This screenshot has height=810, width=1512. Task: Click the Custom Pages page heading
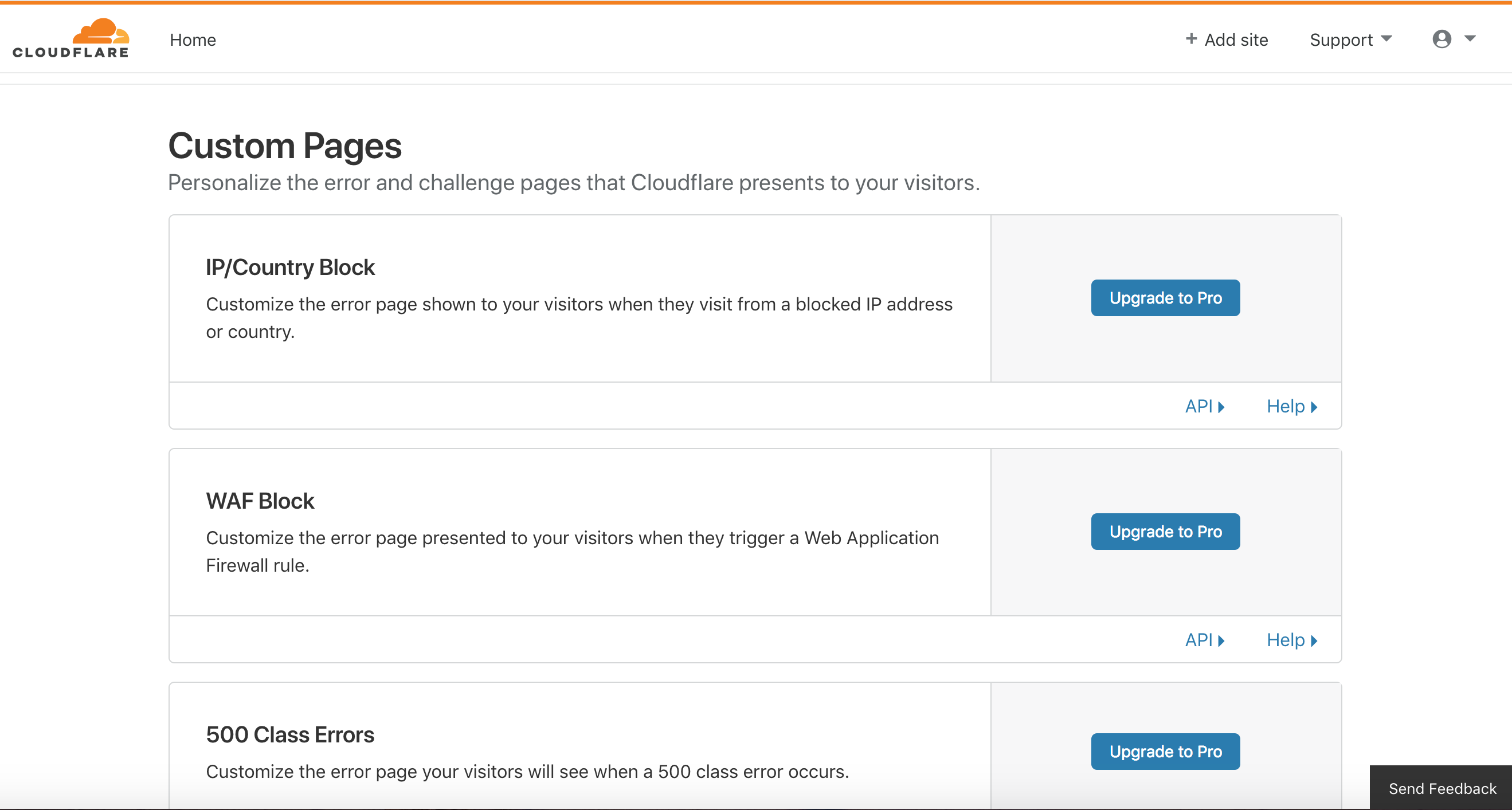click(285, 146)
